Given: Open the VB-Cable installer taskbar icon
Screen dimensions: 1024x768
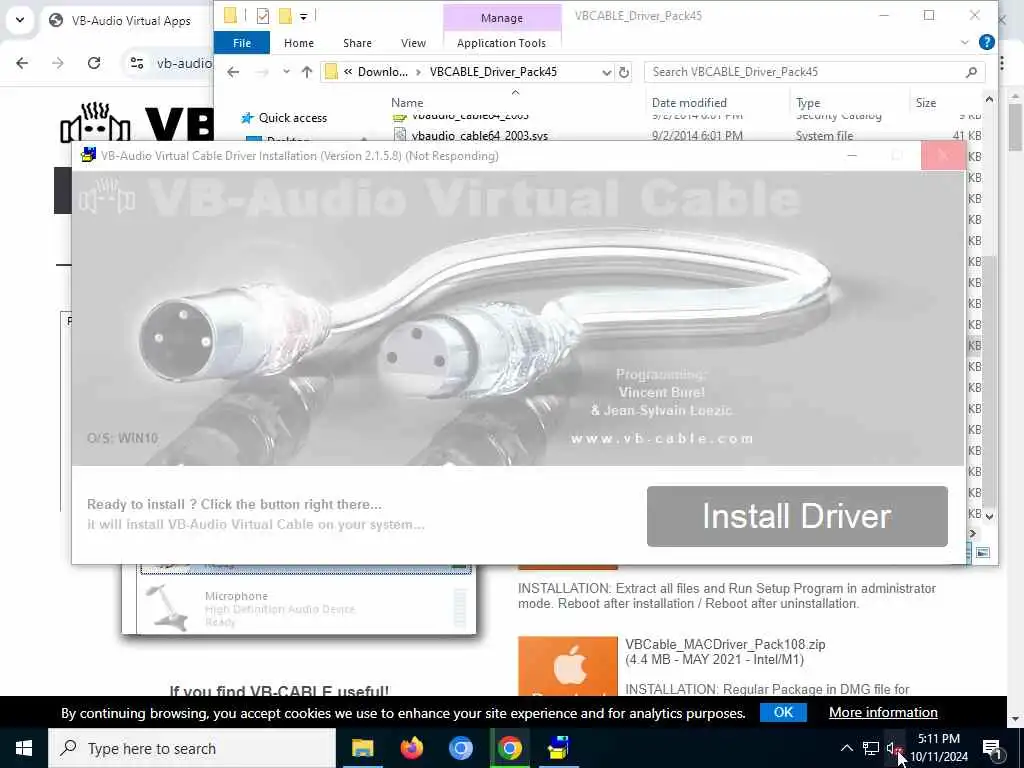Looking at the screenshot, I should [x=558, y=748].
